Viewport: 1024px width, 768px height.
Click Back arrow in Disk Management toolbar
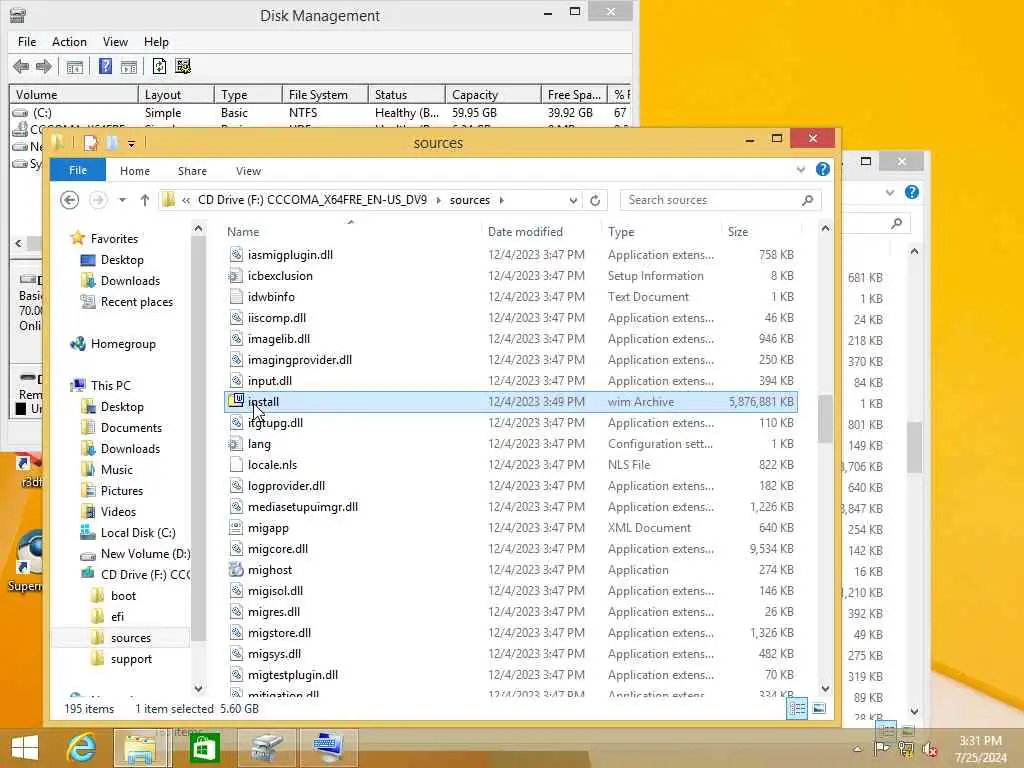[x=21, y=66]
